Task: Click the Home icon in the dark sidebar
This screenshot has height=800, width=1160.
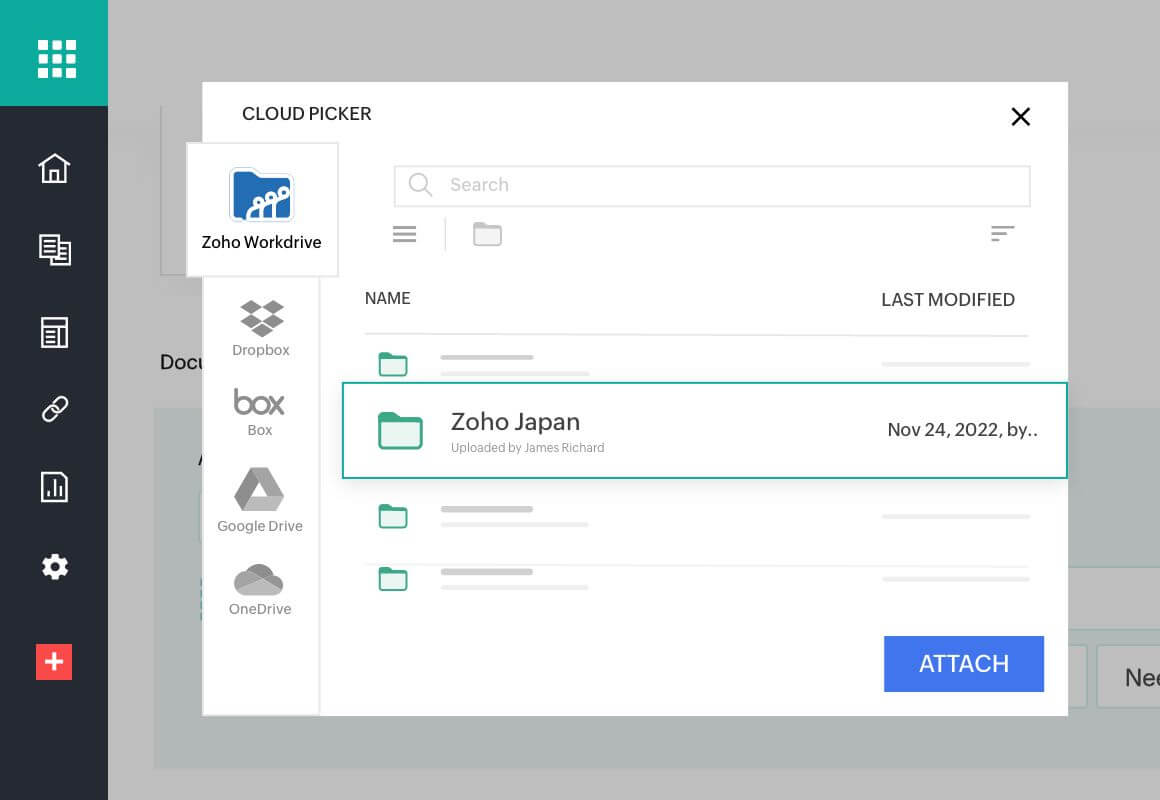Action: [54, 169]
